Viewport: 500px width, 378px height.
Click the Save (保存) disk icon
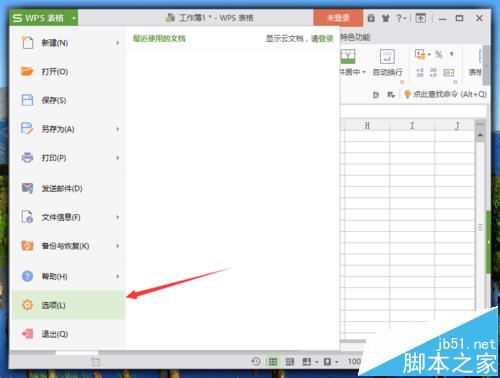click(x=27, y=100)
